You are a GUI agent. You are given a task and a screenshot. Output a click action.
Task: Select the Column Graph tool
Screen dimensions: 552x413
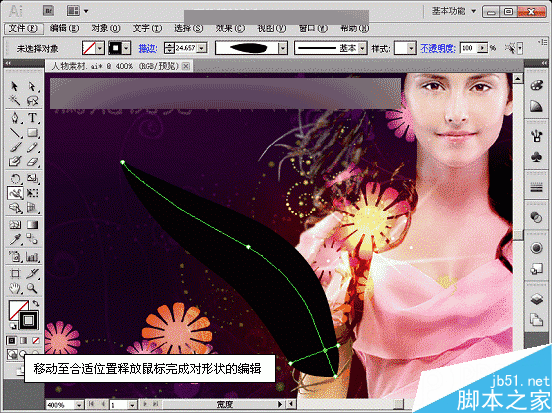[32, 257]
